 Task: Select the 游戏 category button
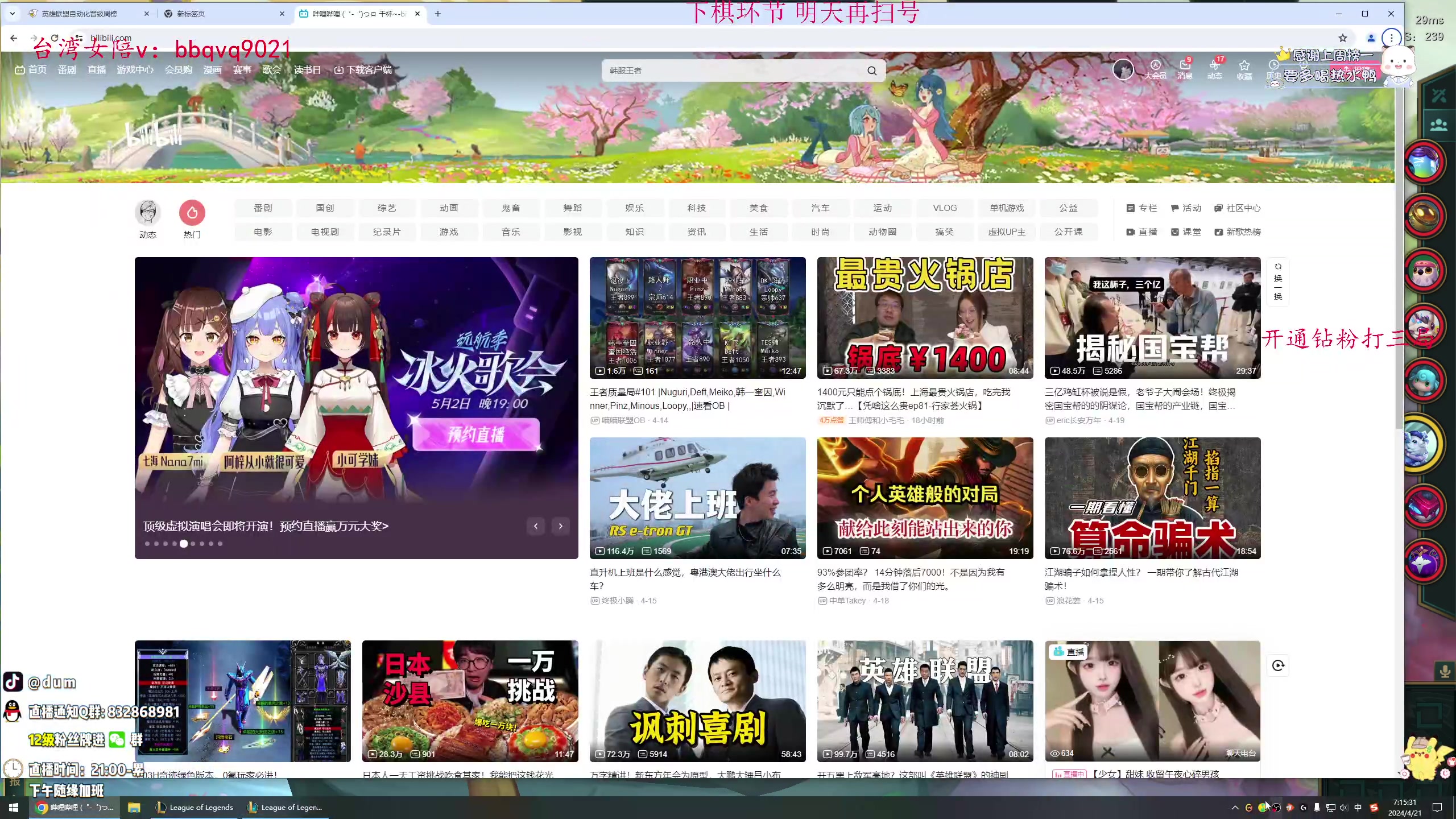coord(449,232)
